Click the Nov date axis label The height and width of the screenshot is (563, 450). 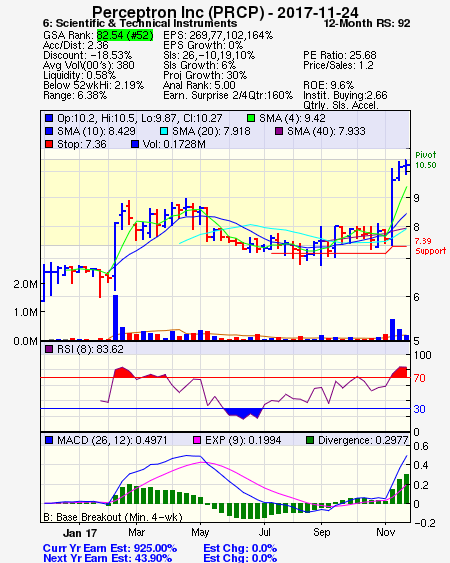[x=386, y=532]
